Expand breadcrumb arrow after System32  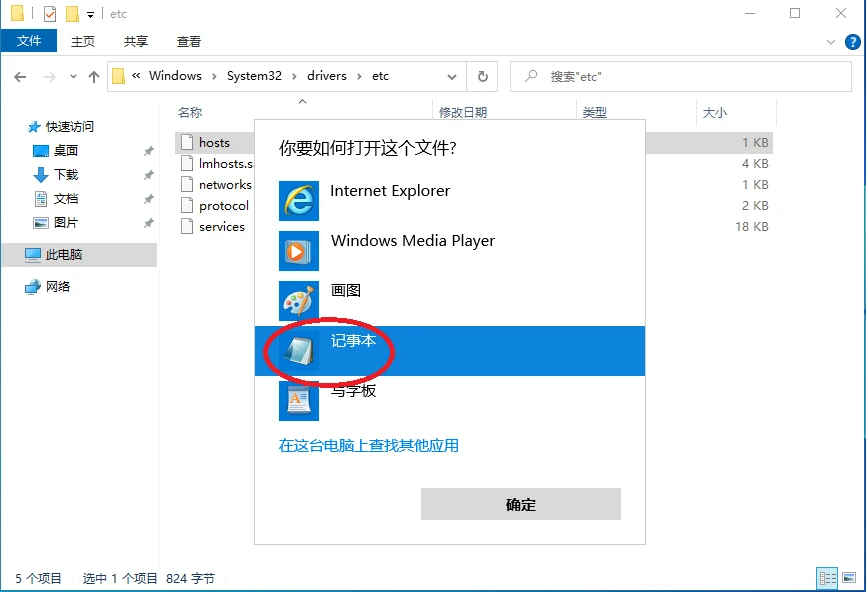[x=294, y=76]
